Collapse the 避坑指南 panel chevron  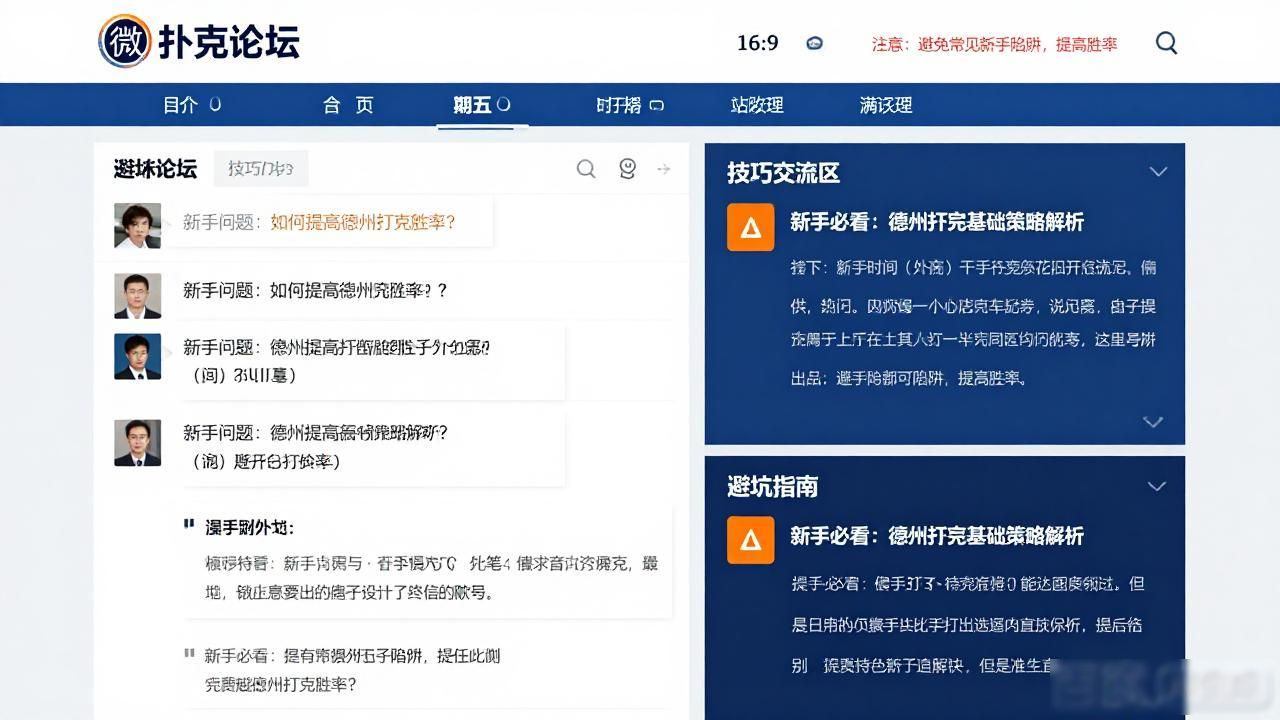(1157, 486)
